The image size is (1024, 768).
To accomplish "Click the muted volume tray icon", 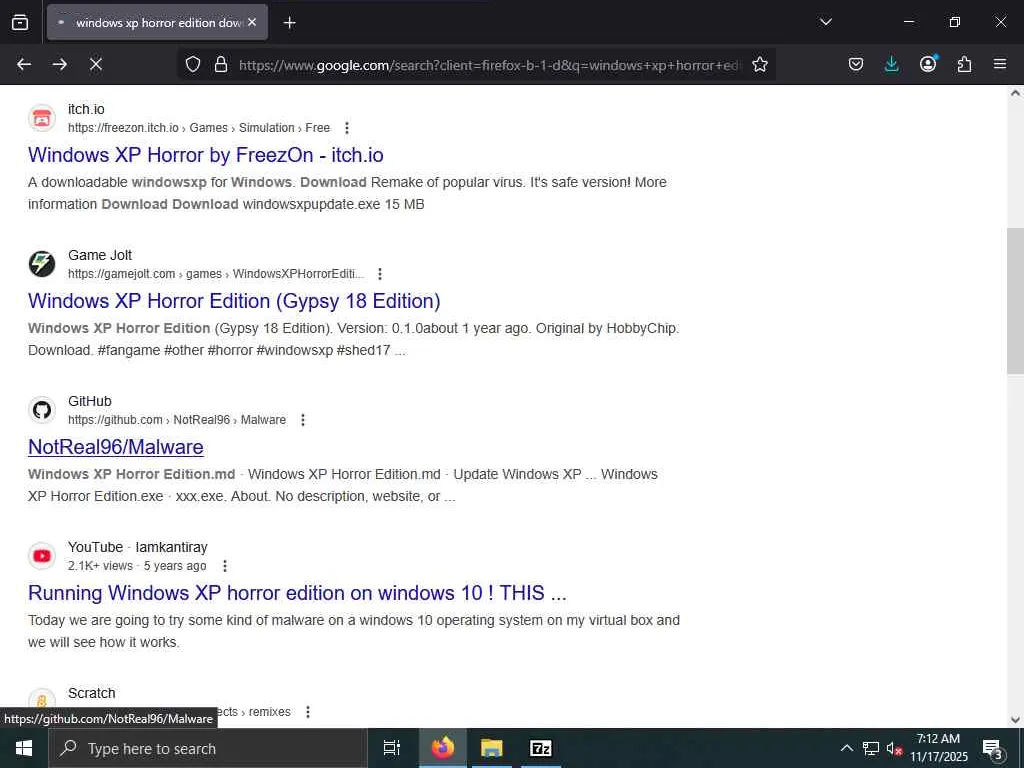I will coord(894,749).
